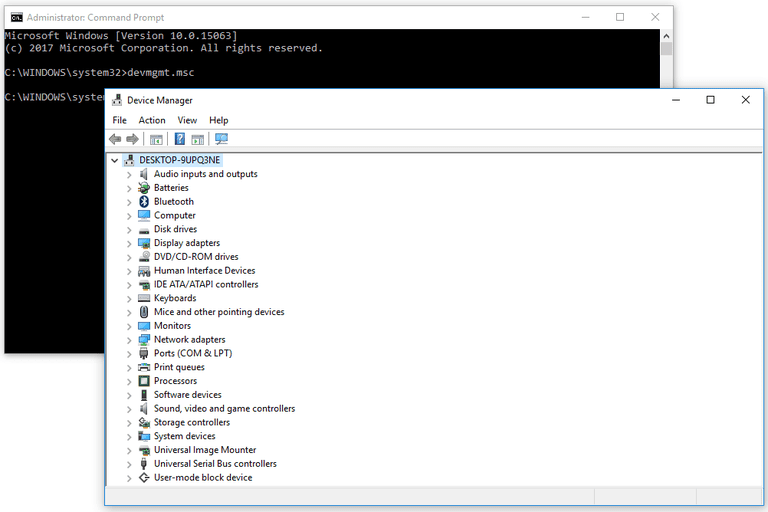Click the Back arrow in Device Manager toolbar
Screen dimensions: 768x512
click(115, 139)
